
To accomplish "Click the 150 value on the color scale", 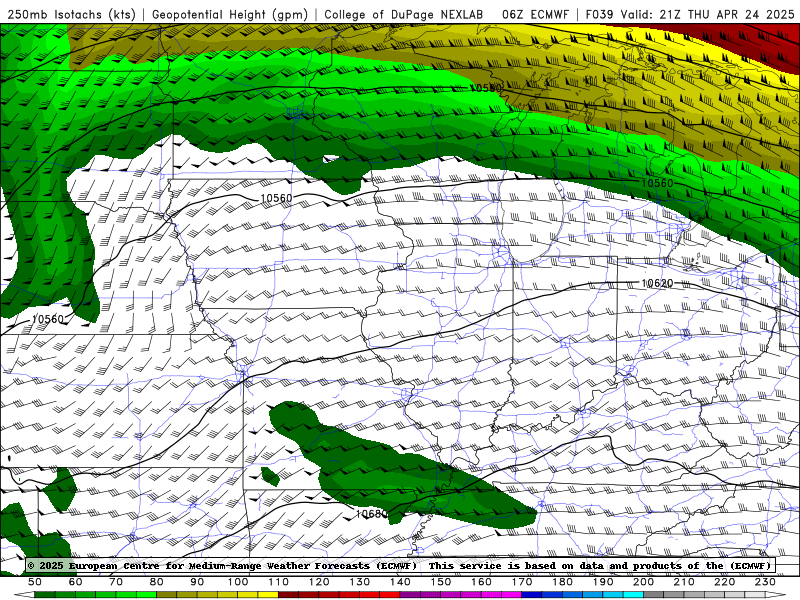I will [x=441, y=582].
